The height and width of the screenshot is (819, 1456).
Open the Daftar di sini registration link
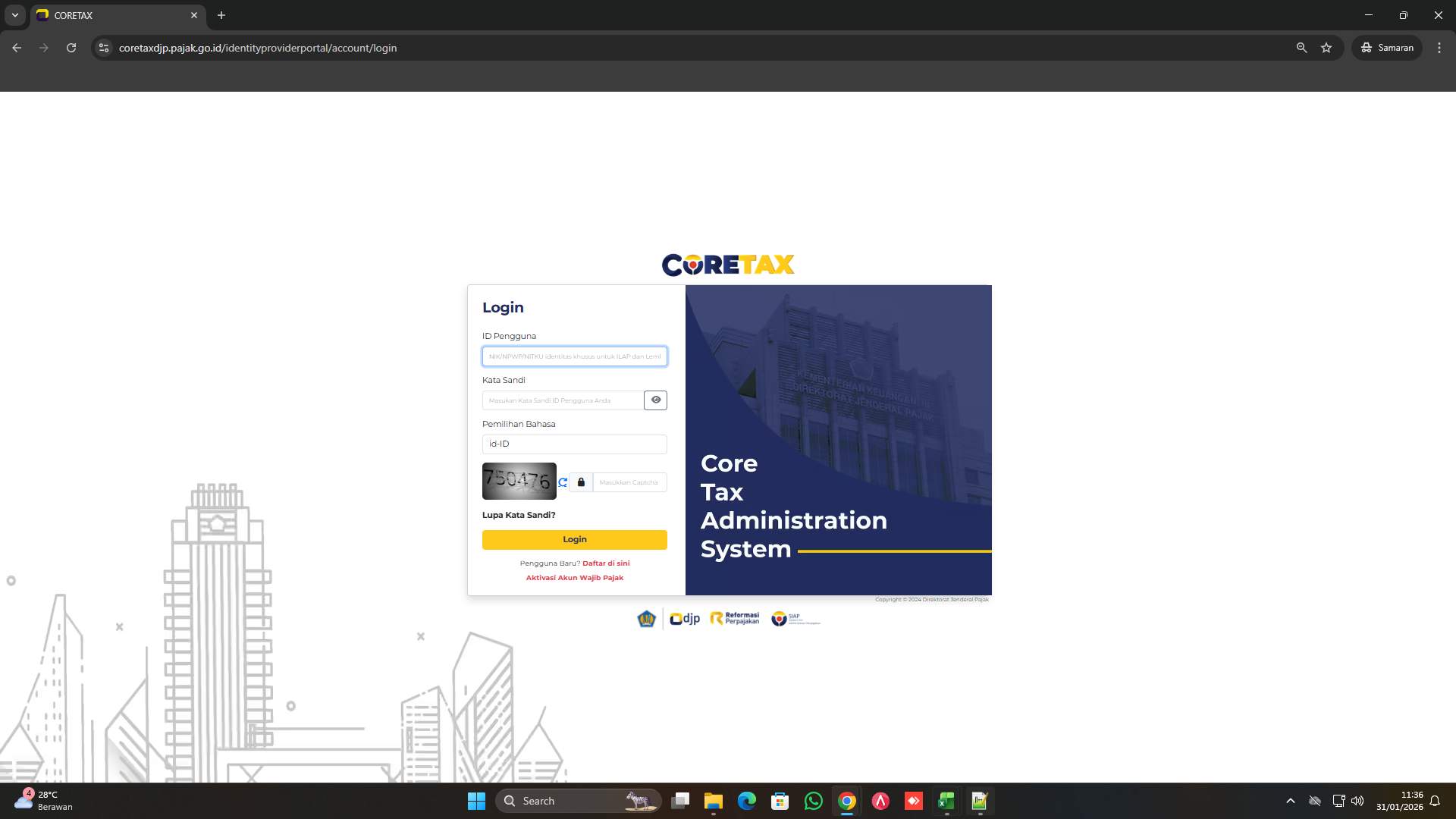[x=605, y=563]
